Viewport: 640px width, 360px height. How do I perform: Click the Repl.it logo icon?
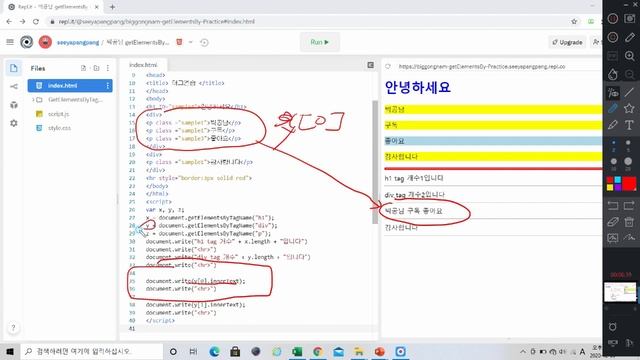tap(27, 42)
